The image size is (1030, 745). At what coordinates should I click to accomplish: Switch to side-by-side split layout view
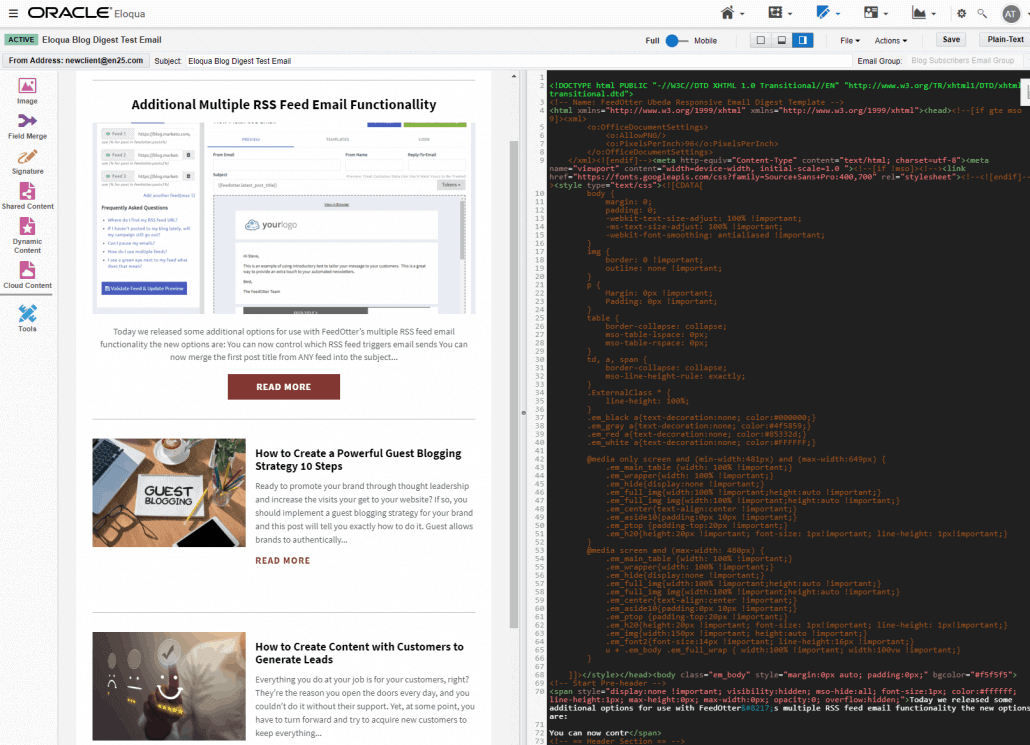point(803,40)
